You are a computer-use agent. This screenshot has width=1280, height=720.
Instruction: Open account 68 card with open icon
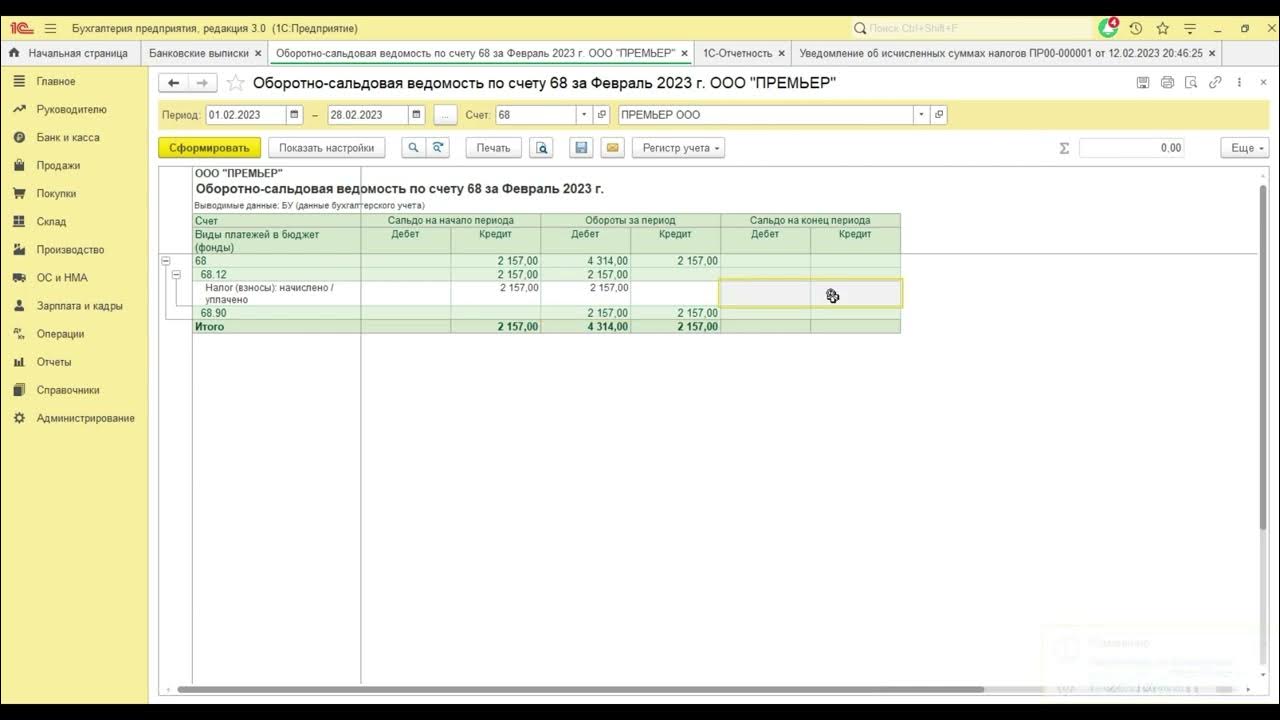click(602, 115)
